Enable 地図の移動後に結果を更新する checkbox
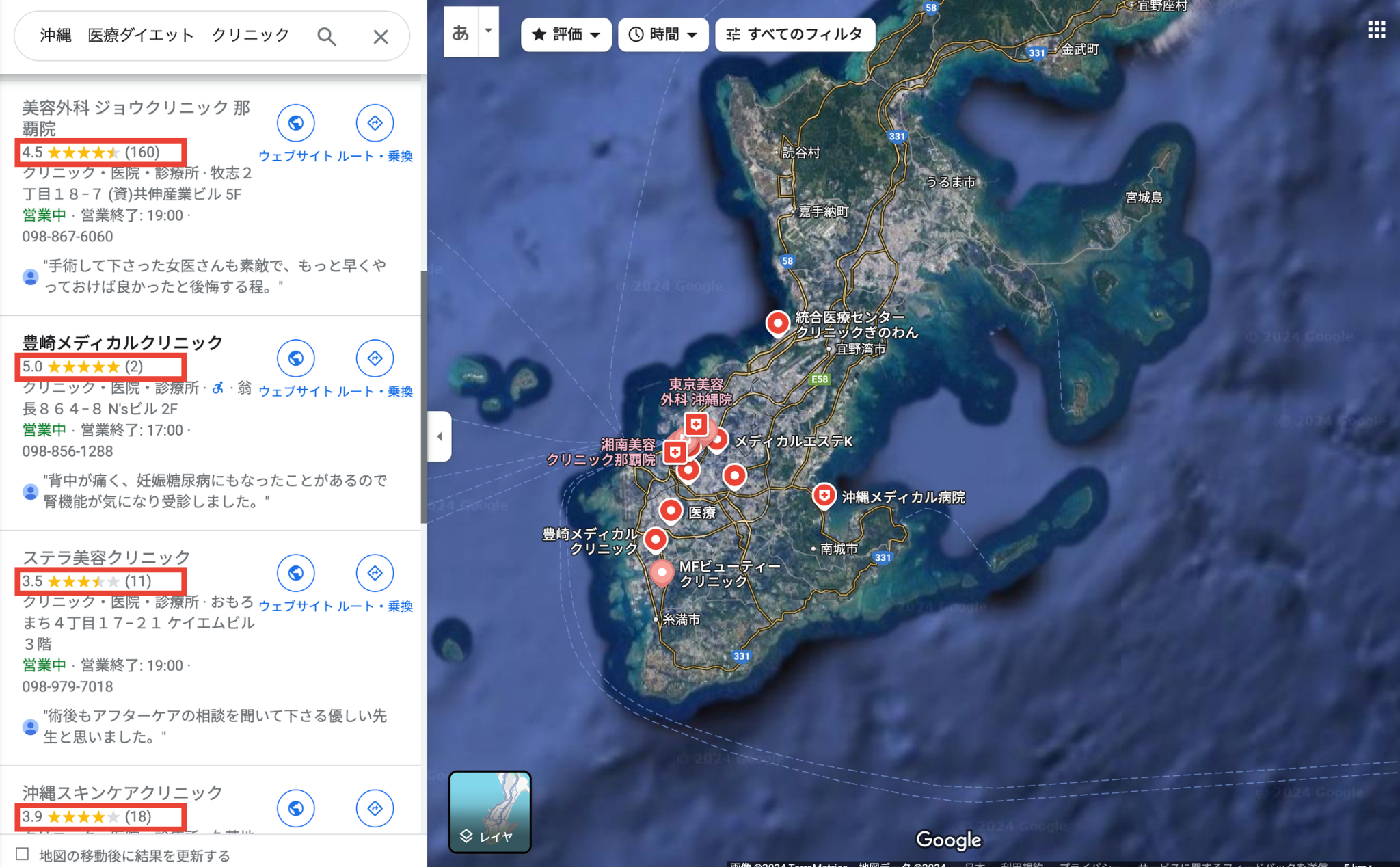Image resolution: width=1400 pixels, height=867 pixels. click(x=23, y=854)
